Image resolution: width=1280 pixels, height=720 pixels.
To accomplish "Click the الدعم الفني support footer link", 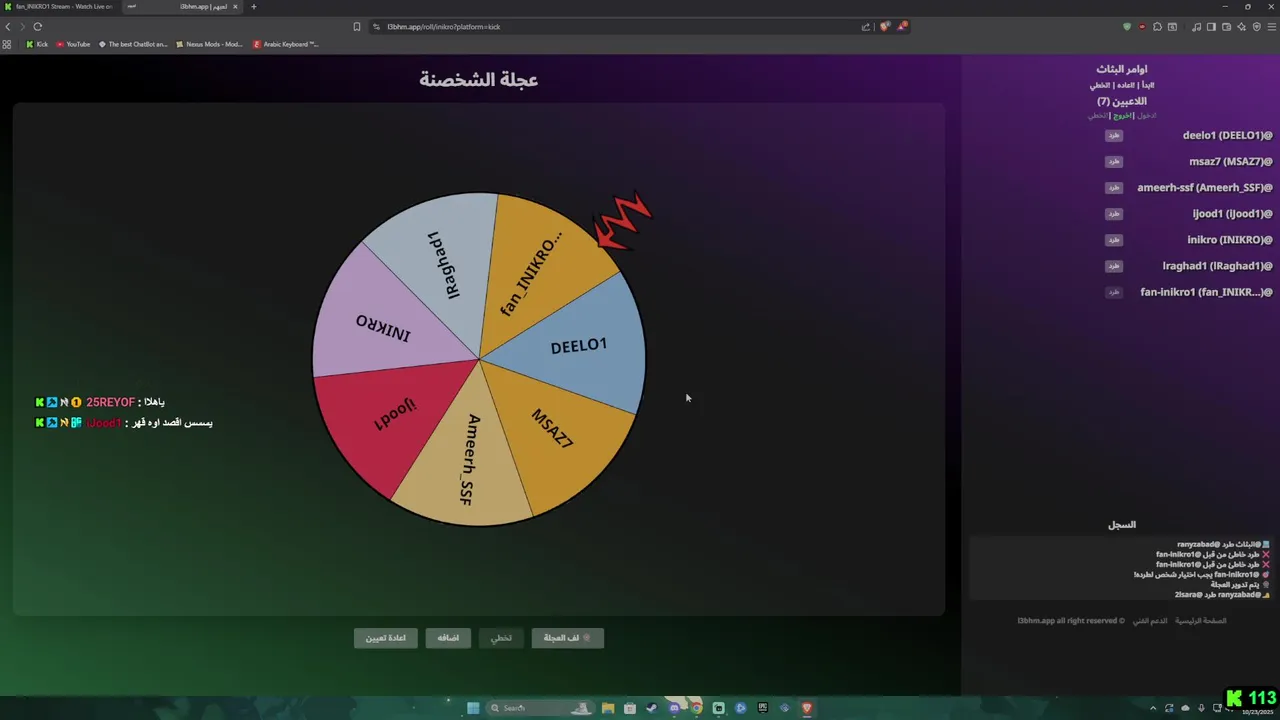I will click(x=1150, y=621).
